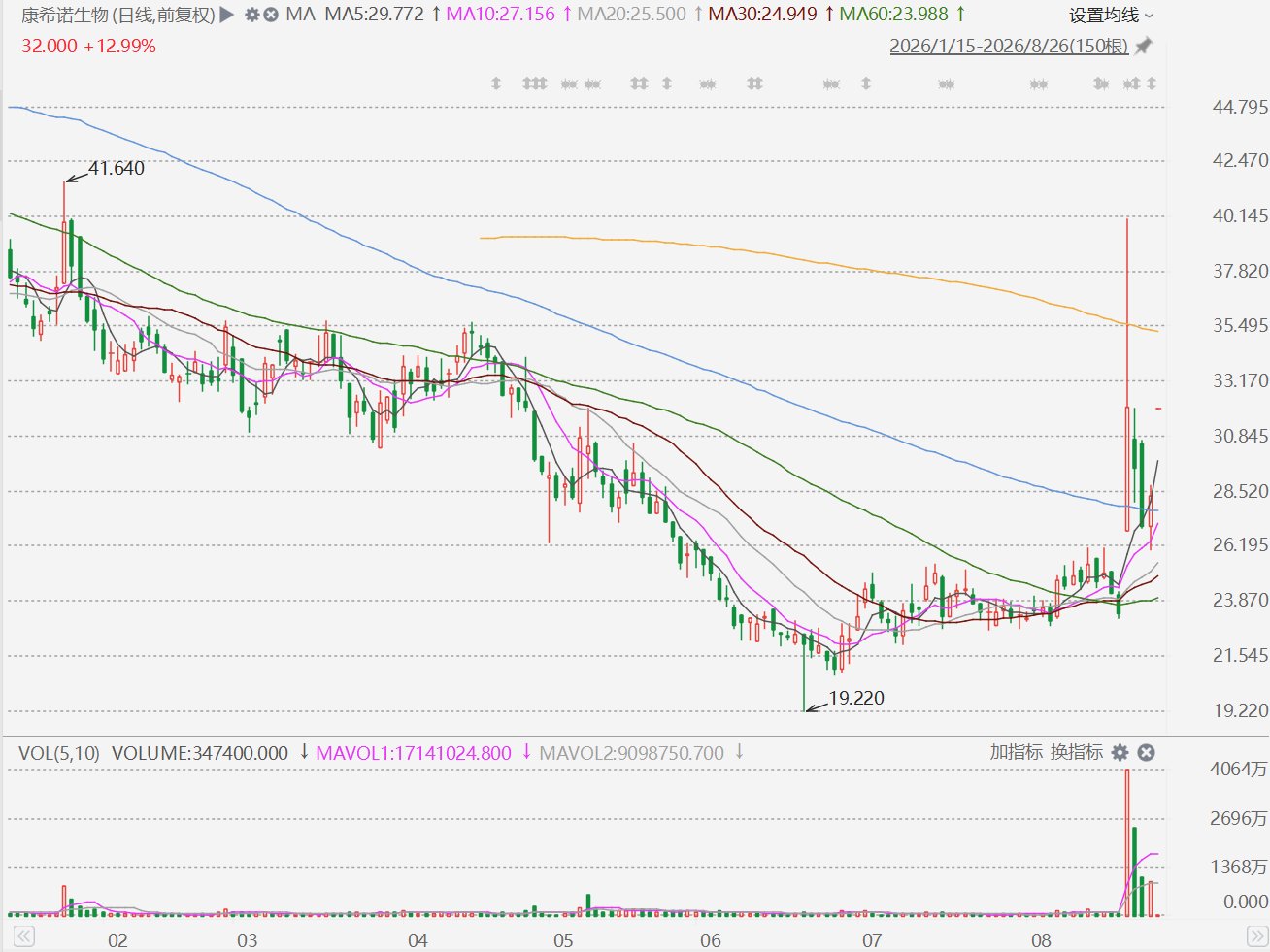Click the 换指标 button
The width and height of the screenshot is (1270, 952).
[x=1077, y=752]
